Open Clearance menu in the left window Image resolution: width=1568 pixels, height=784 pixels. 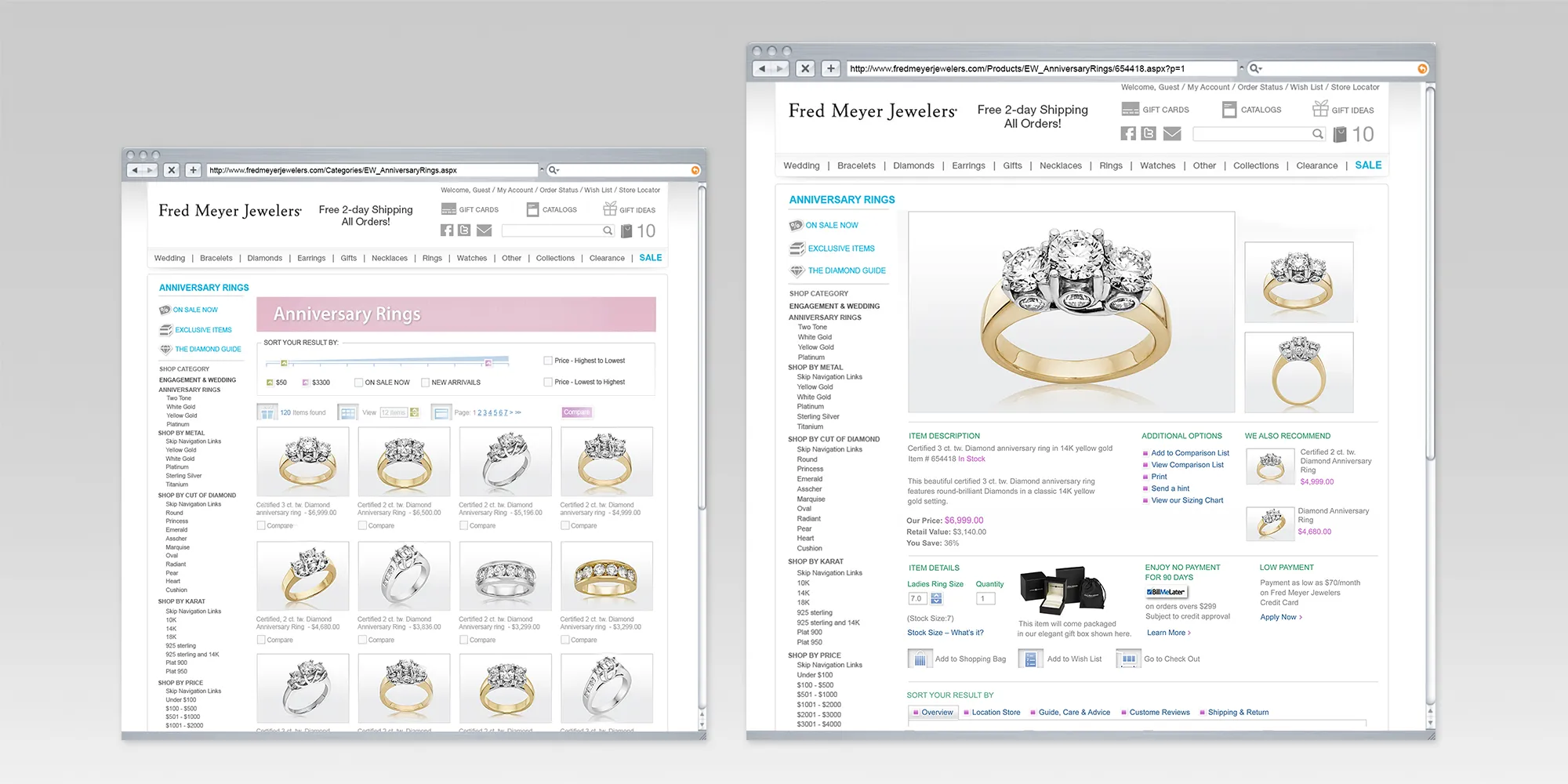[x=607, y=258]
